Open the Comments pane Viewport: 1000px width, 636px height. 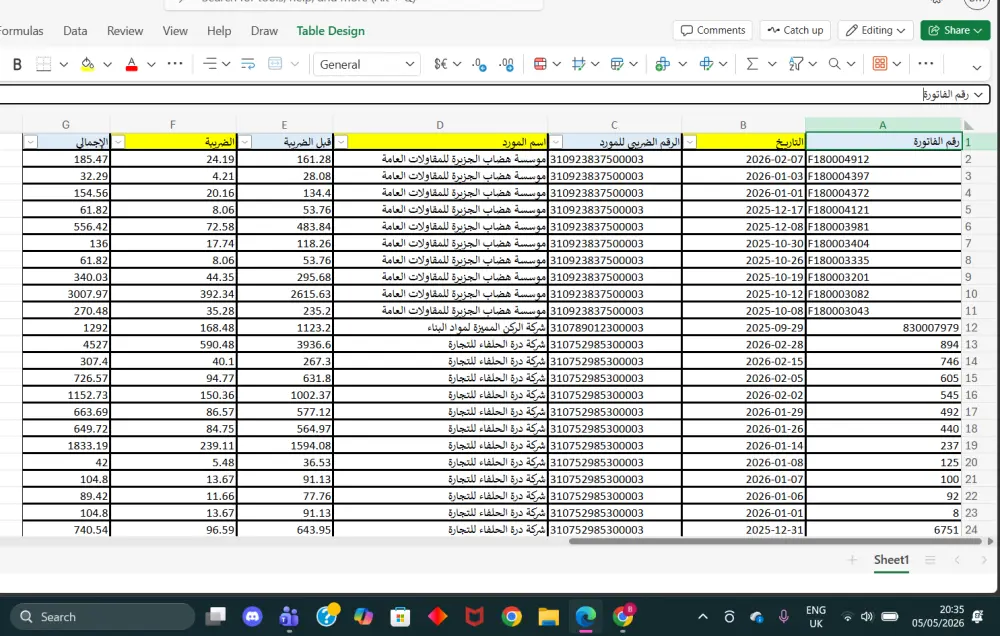click(712, 30)
